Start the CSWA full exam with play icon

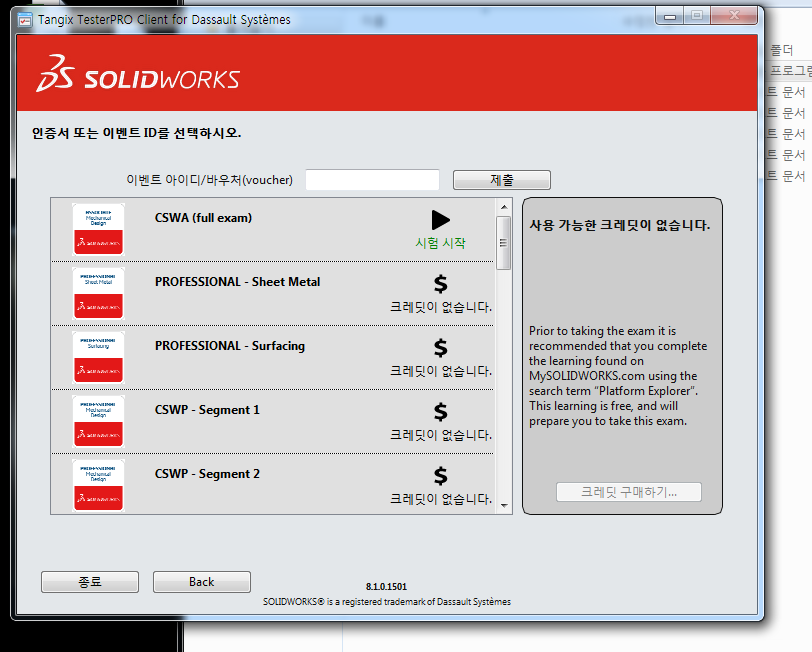441,220
